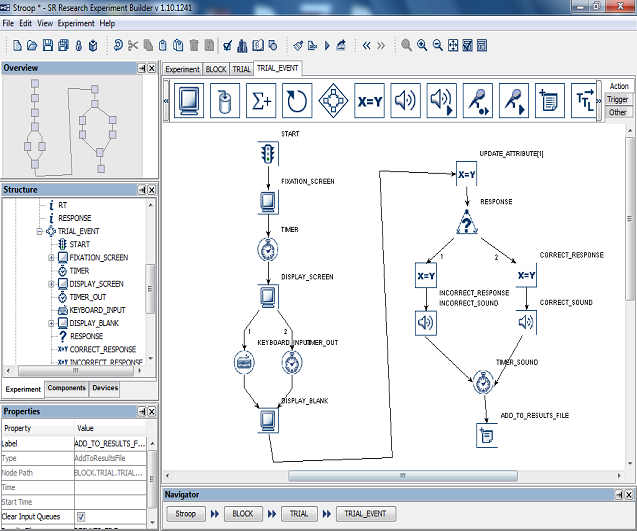637x531 pixels.
Task: Select the Display Screen action in palette
Action: (x=189, y=100)
